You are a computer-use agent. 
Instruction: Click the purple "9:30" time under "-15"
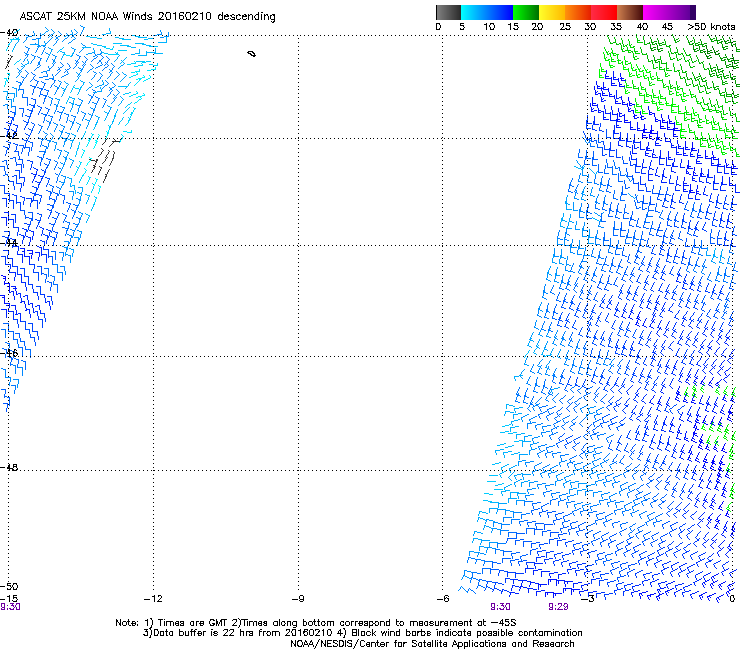(10, 607)
